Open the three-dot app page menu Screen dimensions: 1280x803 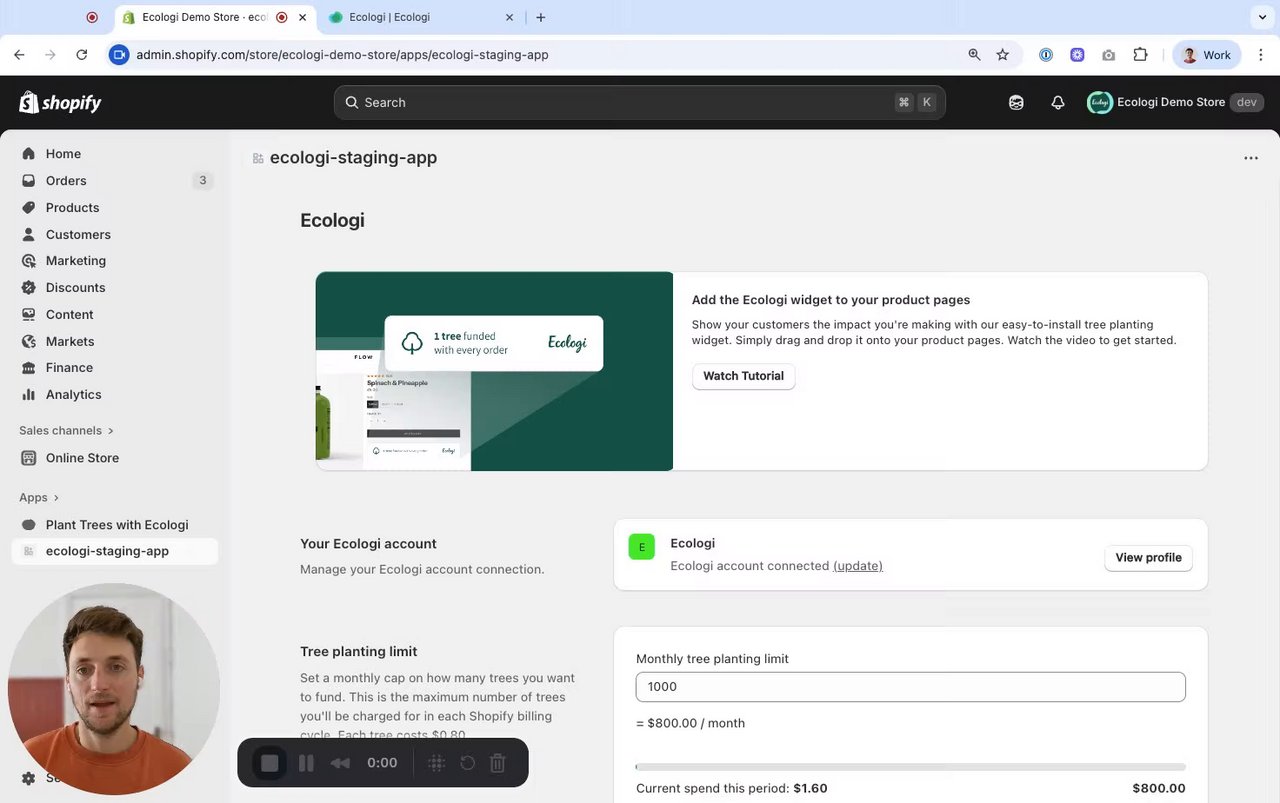1251,158
